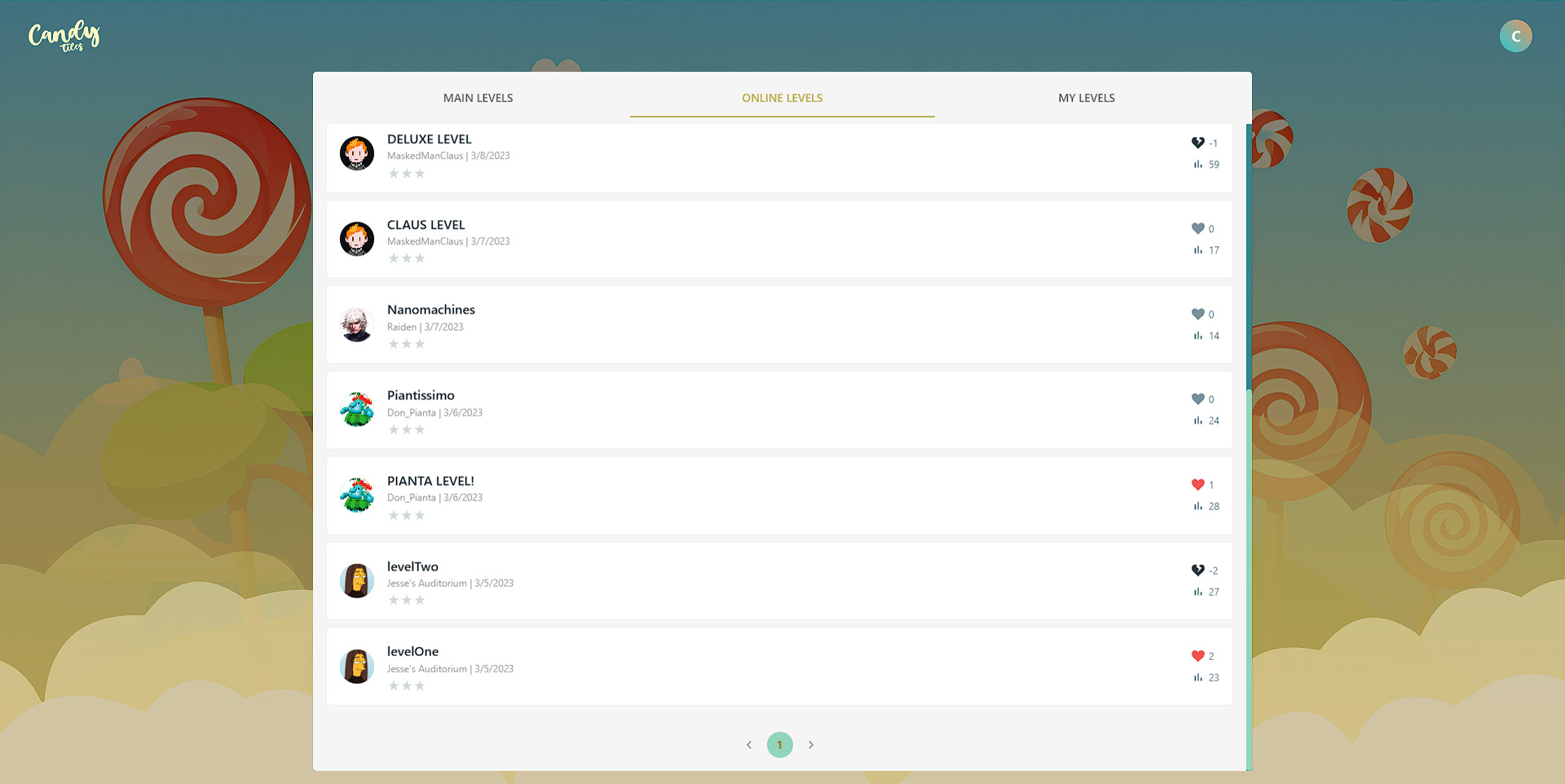Like CLAUS LEVEL with its heart icon
The height and width of the screenshot is (784, 1565).
point(1197,228)
